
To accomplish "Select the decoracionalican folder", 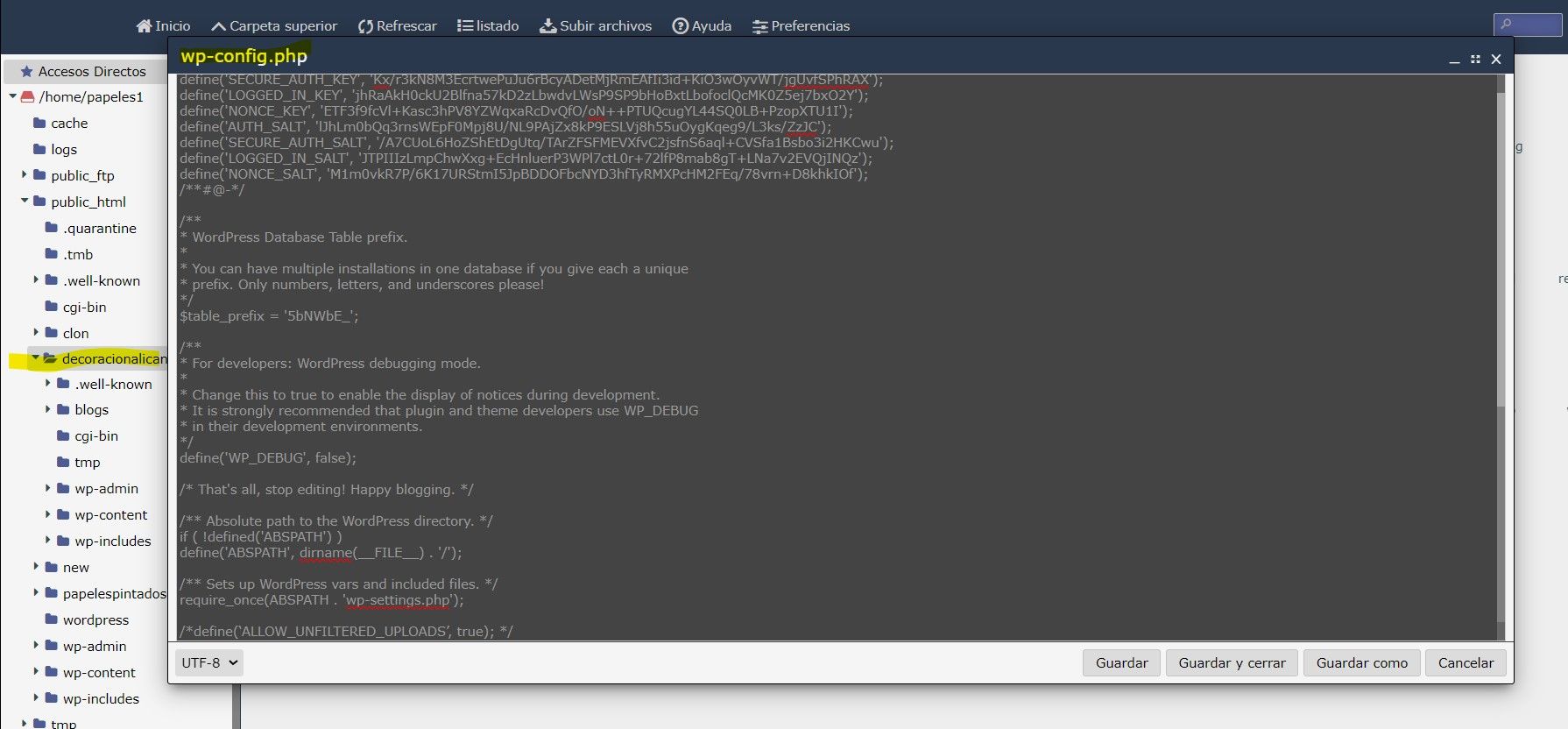I will 105,358.
